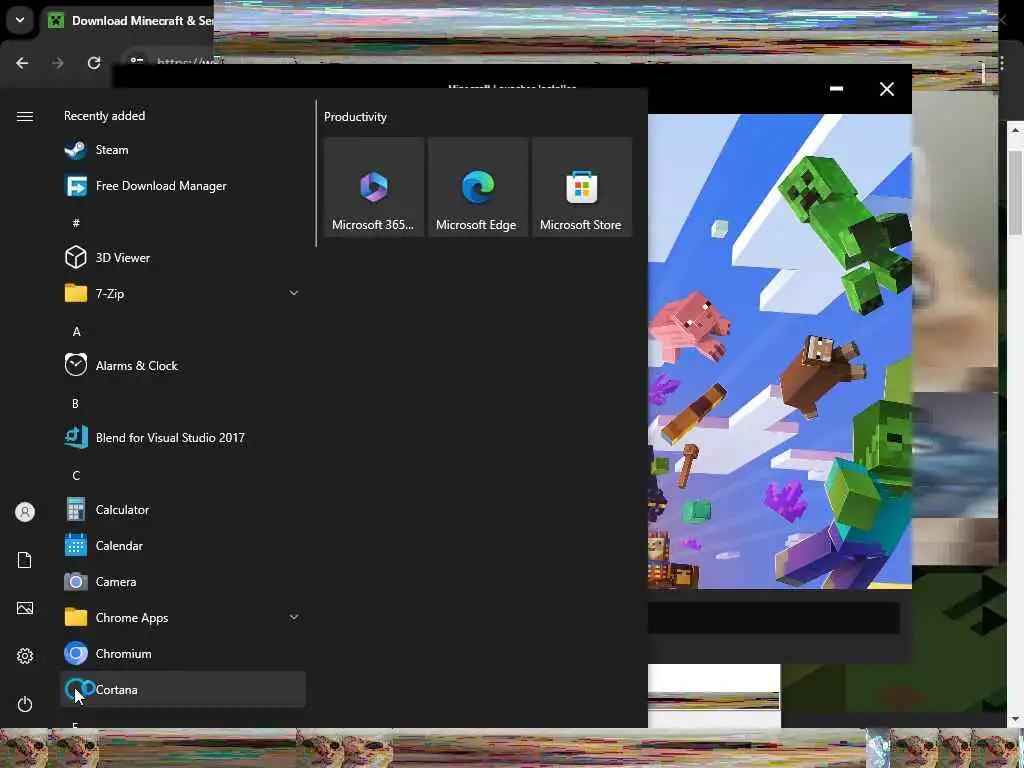The width and height of the screenshot is (1024, 768).
Task: Reload the browser page
Action: point(94,63)
